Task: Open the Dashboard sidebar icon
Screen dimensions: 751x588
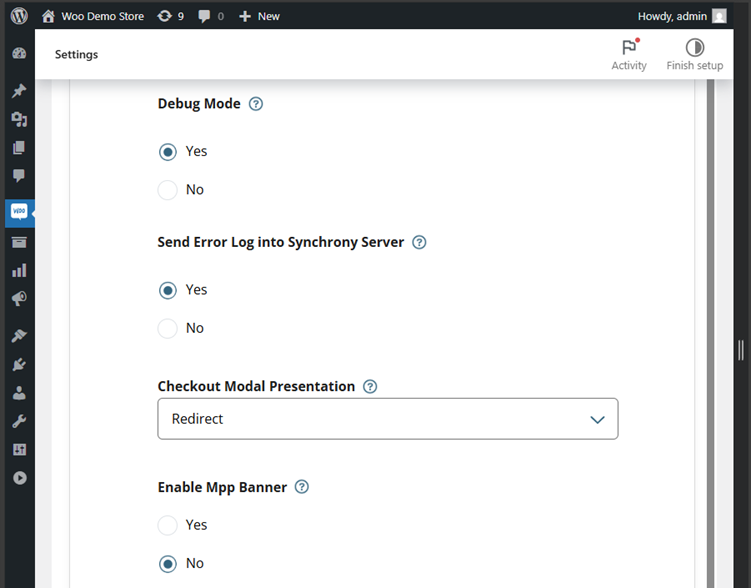Action: click(19, 54)
